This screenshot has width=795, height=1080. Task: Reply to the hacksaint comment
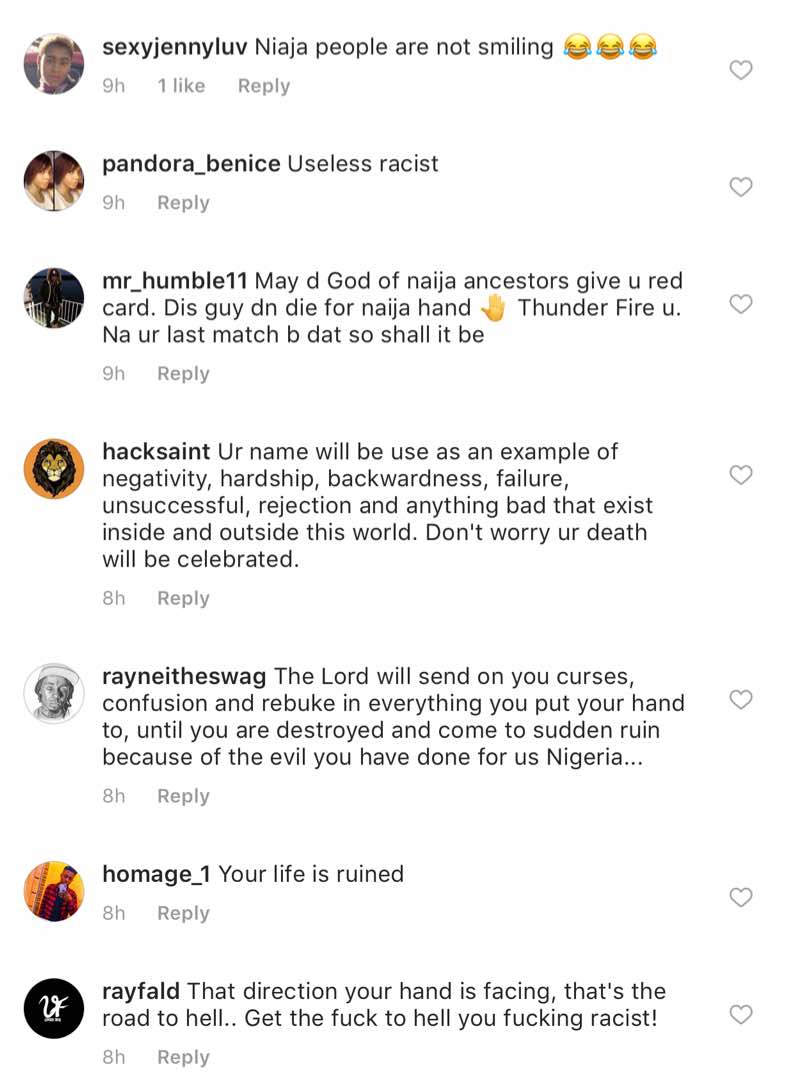pyautogui.click(x=183, y=598)
